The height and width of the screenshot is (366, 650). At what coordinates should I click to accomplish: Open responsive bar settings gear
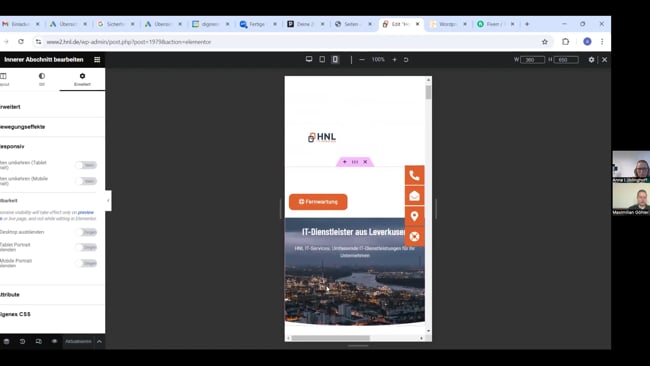click(x=591, y=60)
